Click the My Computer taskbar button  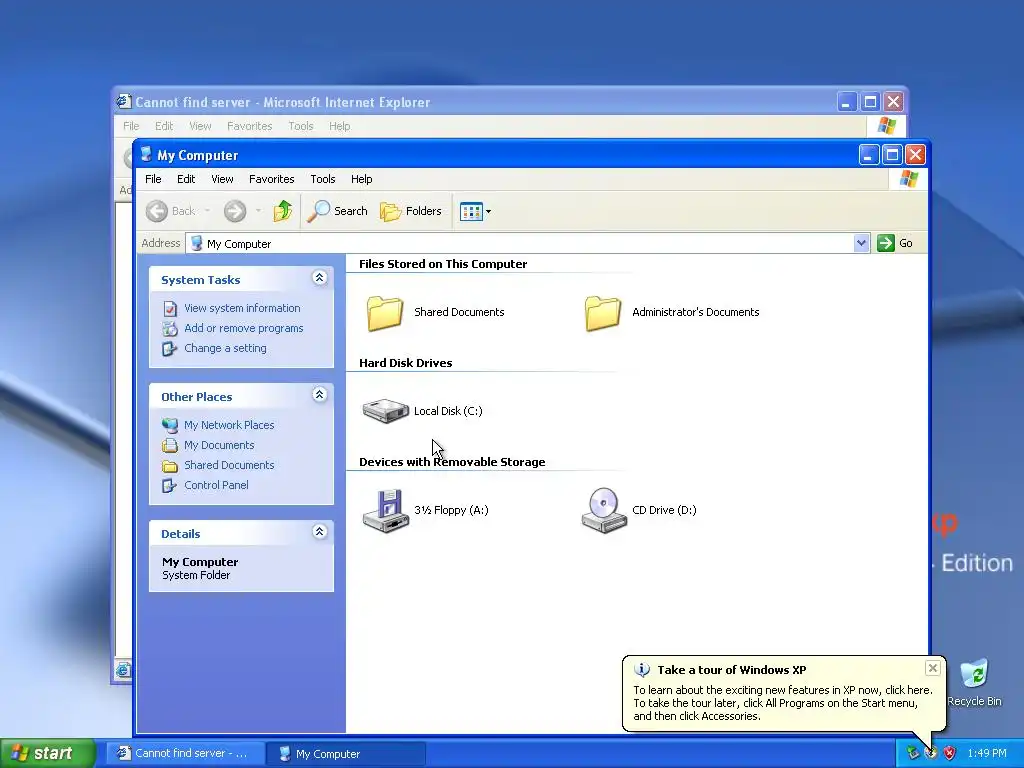pos(347,753)
